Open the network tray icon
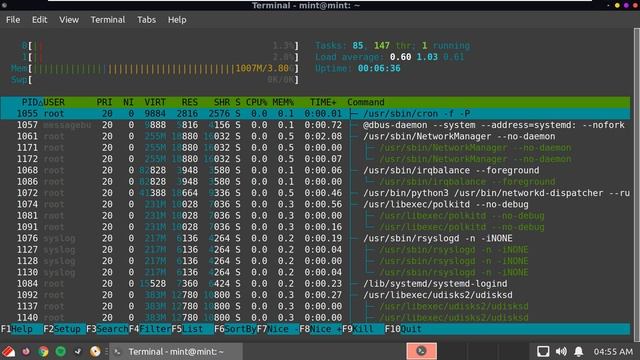 tap(542, 351)
